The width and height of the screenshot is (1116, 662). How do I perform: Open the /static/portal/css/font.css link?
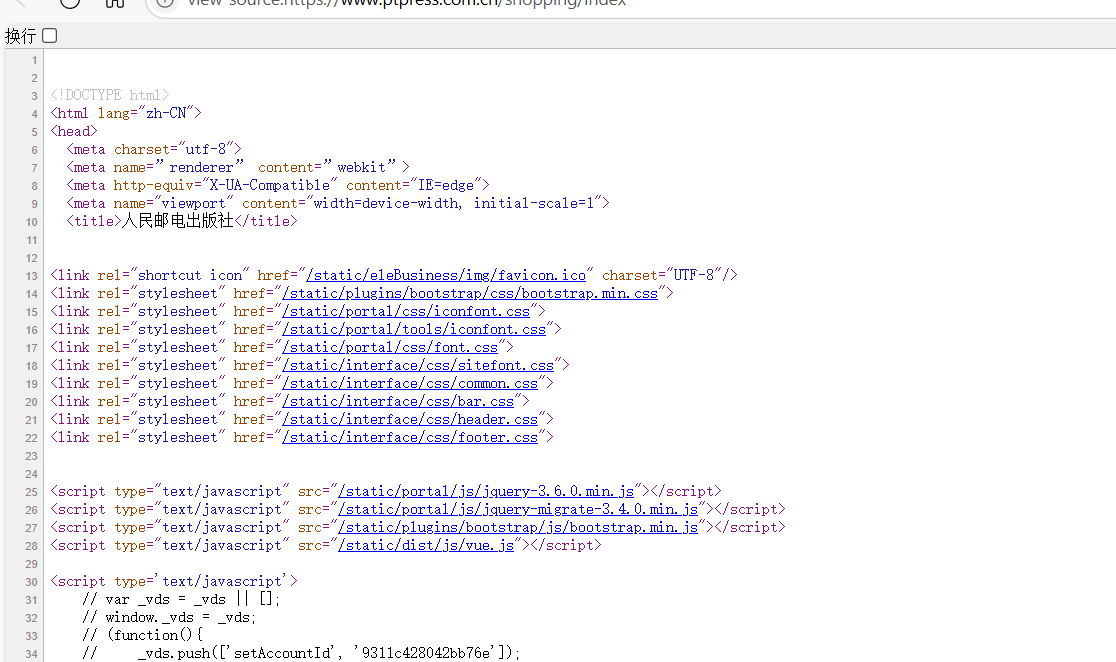pyautogui.click(x=390, y=347)
